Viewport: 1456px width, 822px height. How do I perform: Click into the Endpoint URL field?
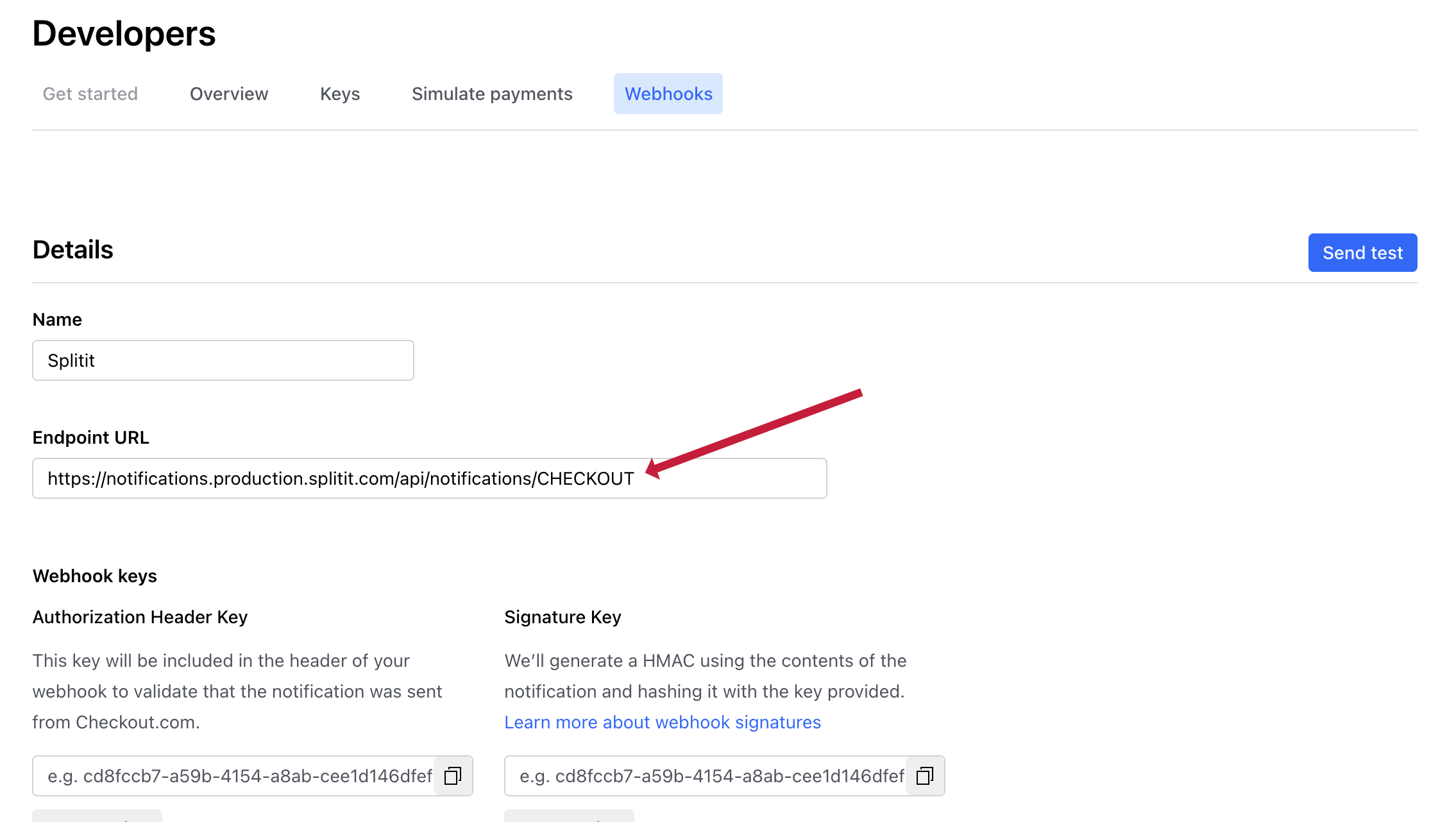tap(430, 478)
